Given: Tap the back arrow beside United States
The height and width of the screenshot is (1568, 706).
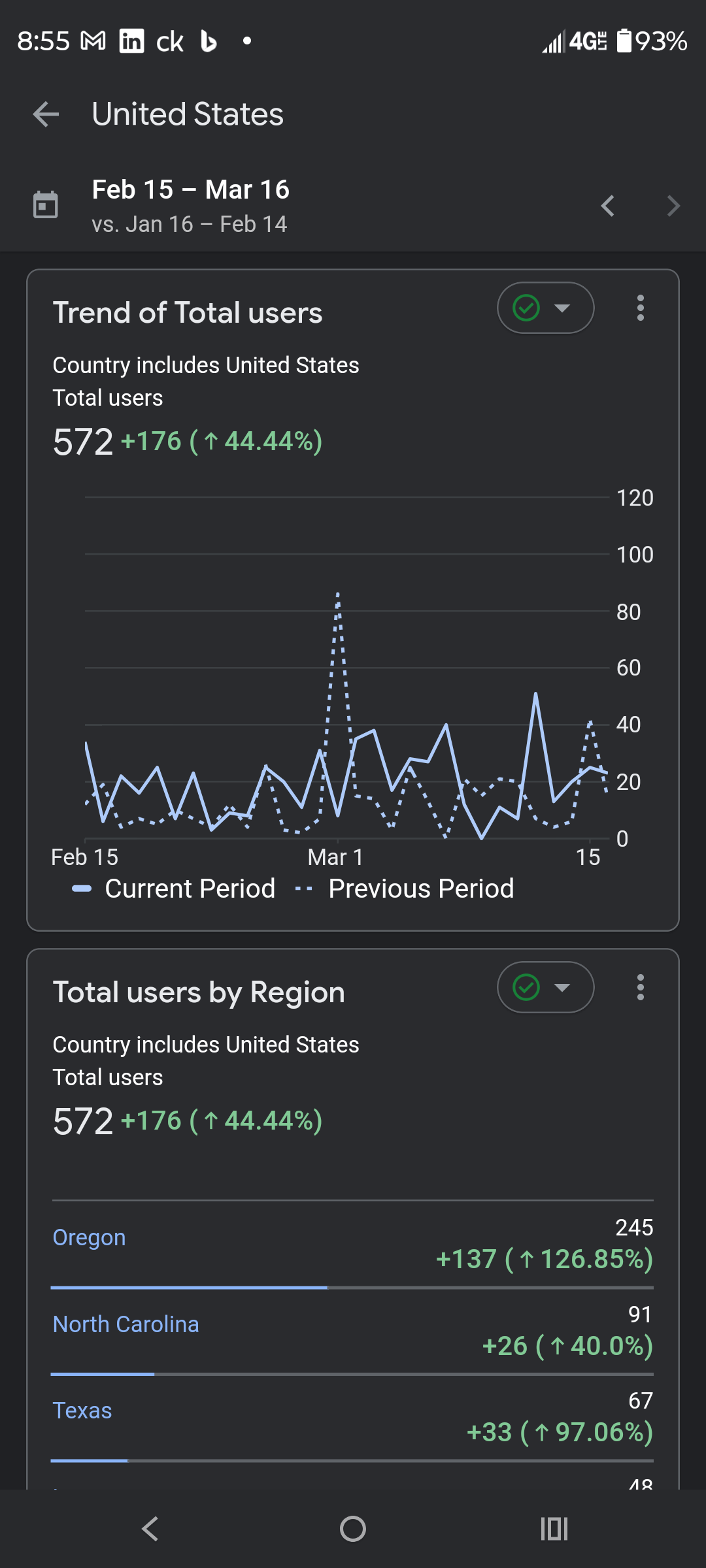Looking at the screenshot, I should (46, 114).
